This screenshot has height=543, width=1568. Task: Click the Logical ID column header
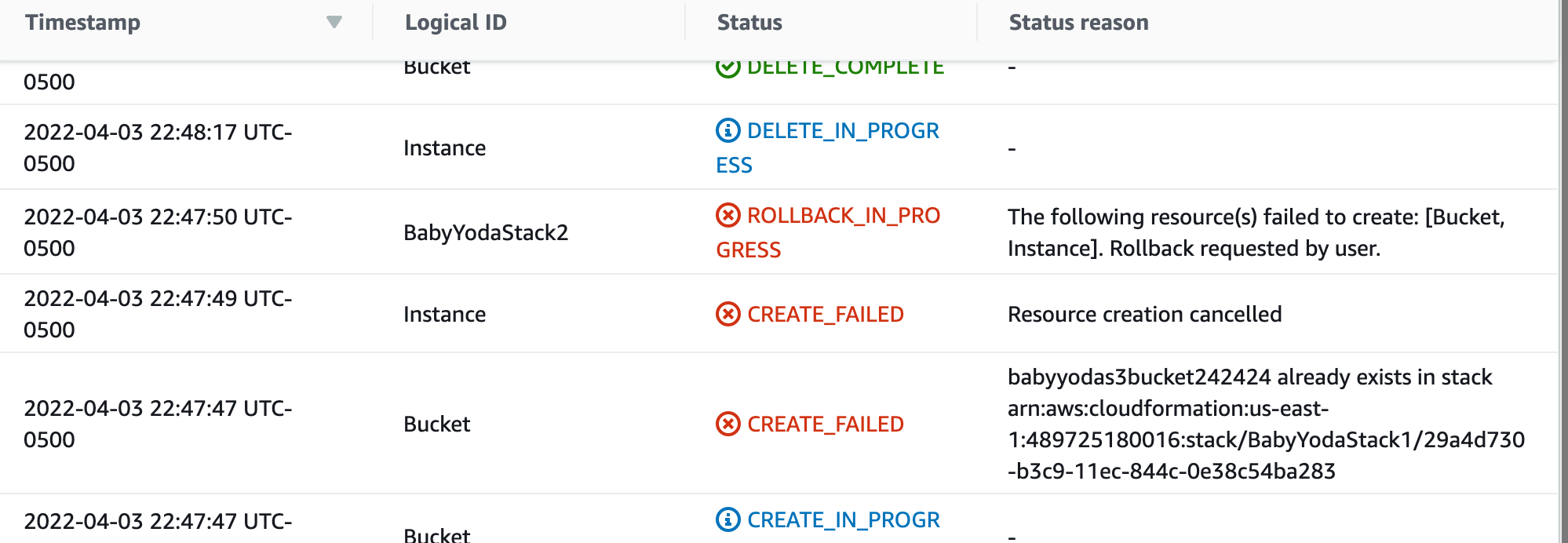(455, 22)
